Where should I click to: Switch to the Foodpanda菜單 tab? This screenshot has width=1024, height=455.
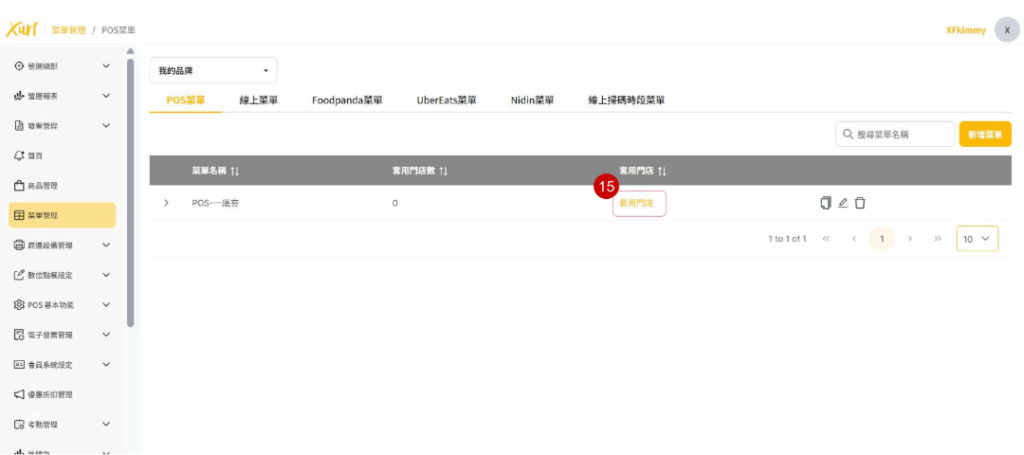tap(347, 100)
